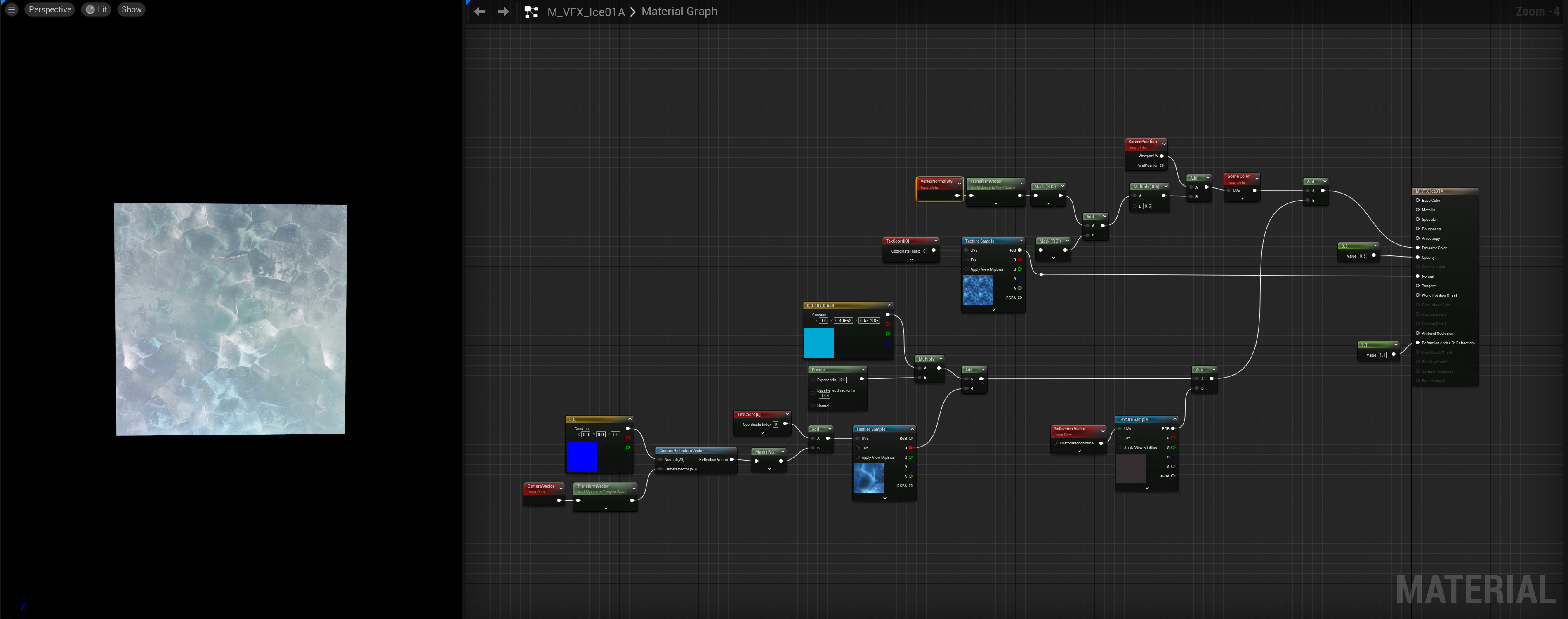This screenshot has width=1568, height=619.
Task: Click the Material Graph breadcrumb
Action: tap(679, 12)
